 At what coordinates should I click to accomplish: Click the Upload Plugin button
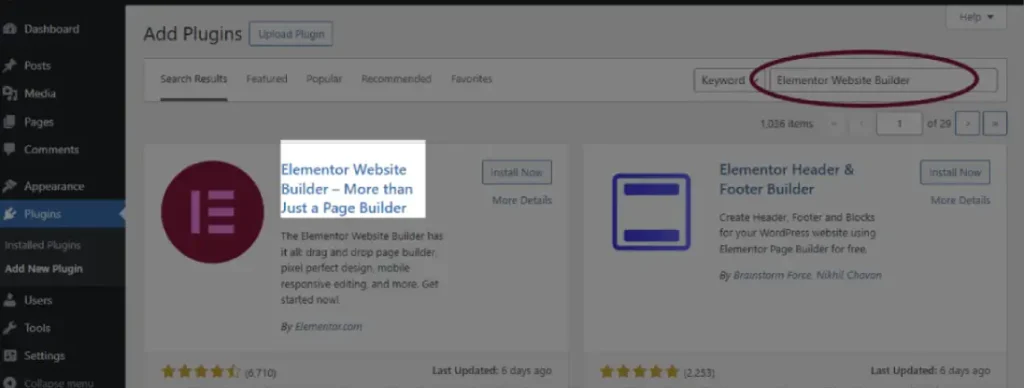click(291, 35)
